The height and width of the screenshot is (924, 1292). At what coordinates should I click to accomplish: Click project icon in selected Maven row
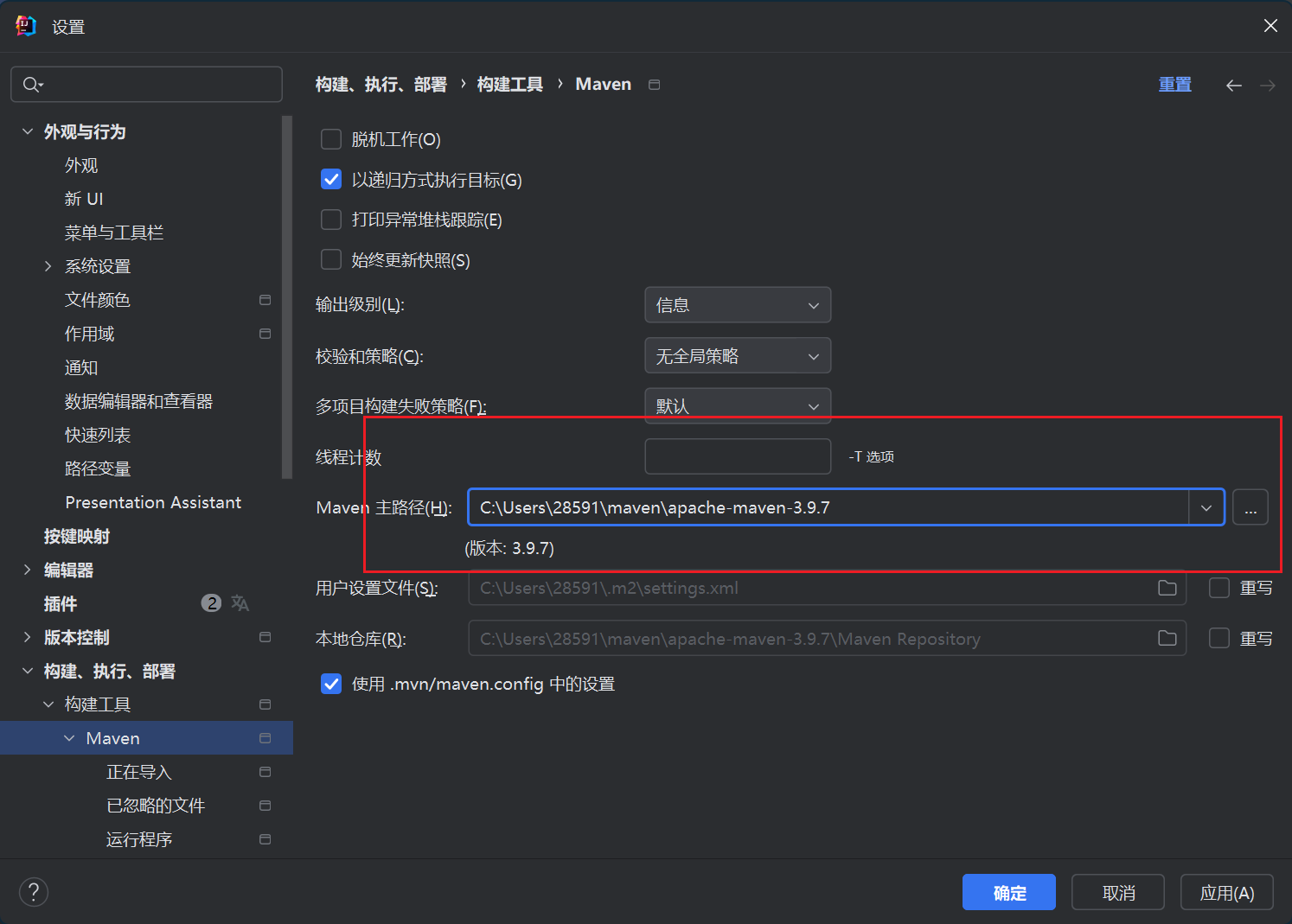click(265, 738)
